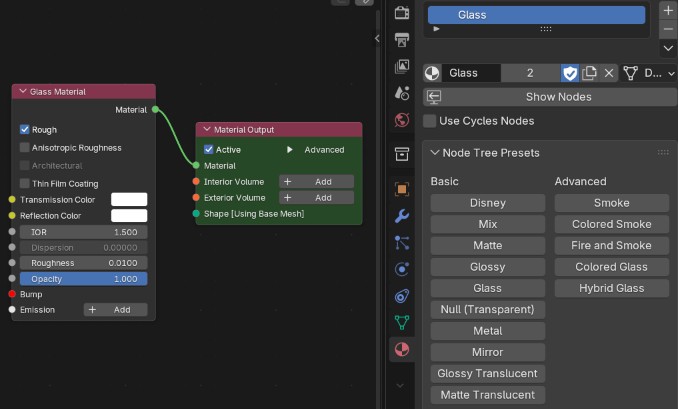
Task: Expand the material list filter triangle
Action: [436, 29]
